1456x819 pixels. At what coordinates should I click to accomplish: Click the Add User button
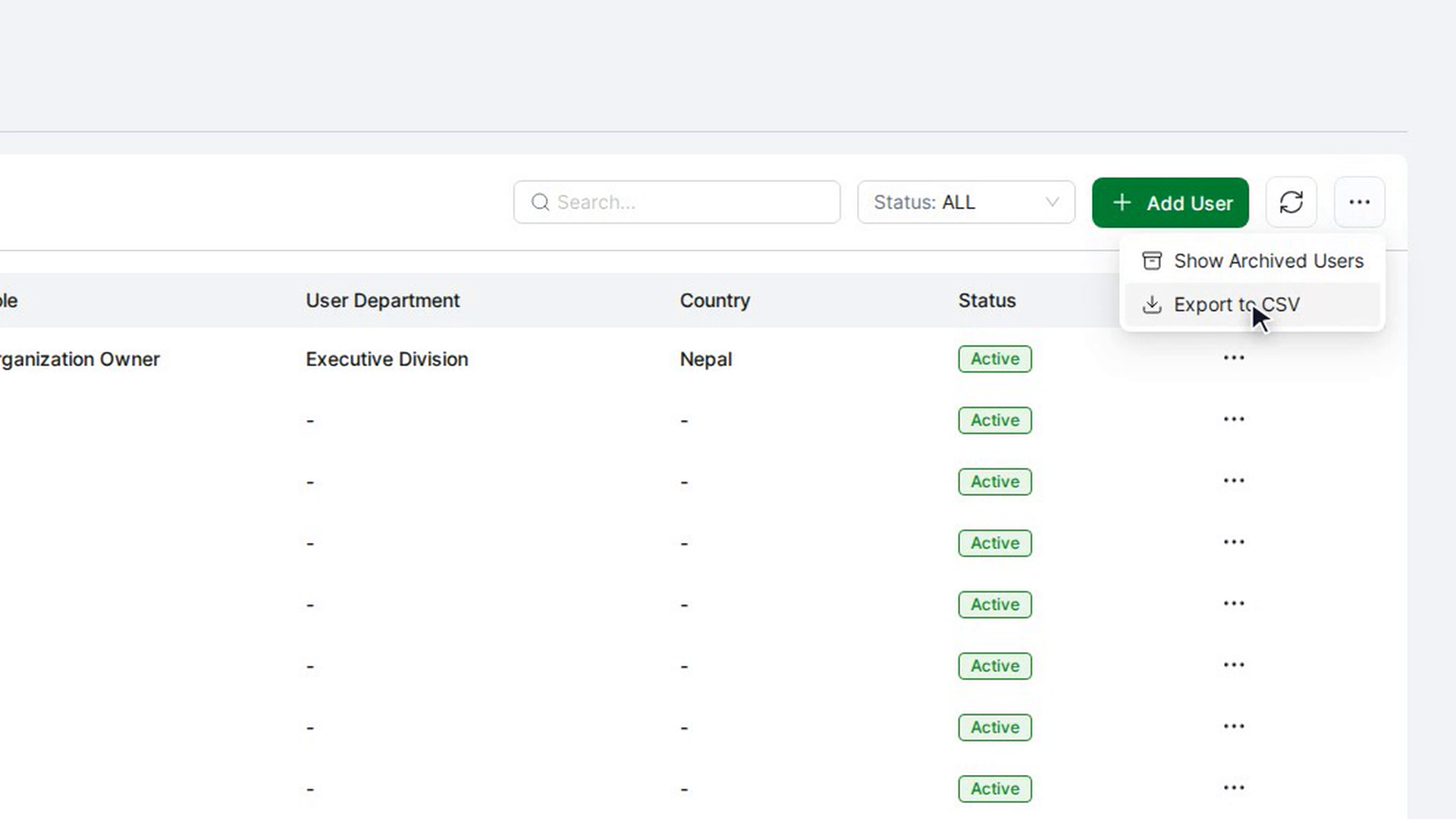click(1170, 202)
